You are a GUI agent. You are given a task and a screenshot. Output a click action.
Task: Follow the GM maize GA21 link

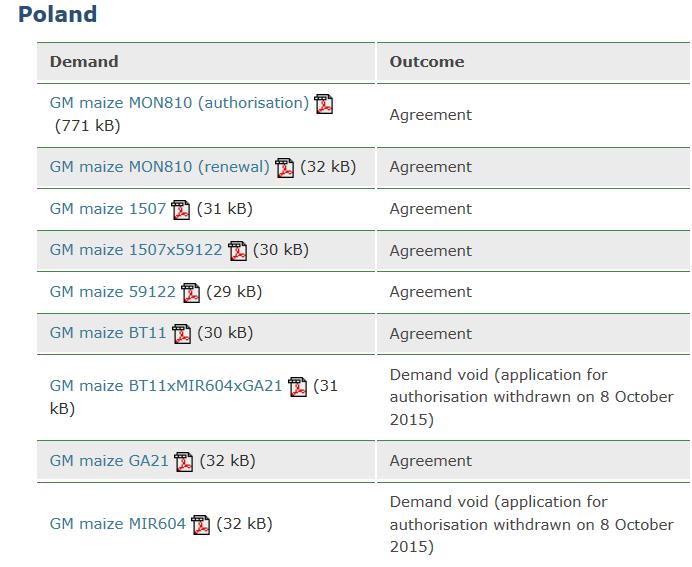109,461
